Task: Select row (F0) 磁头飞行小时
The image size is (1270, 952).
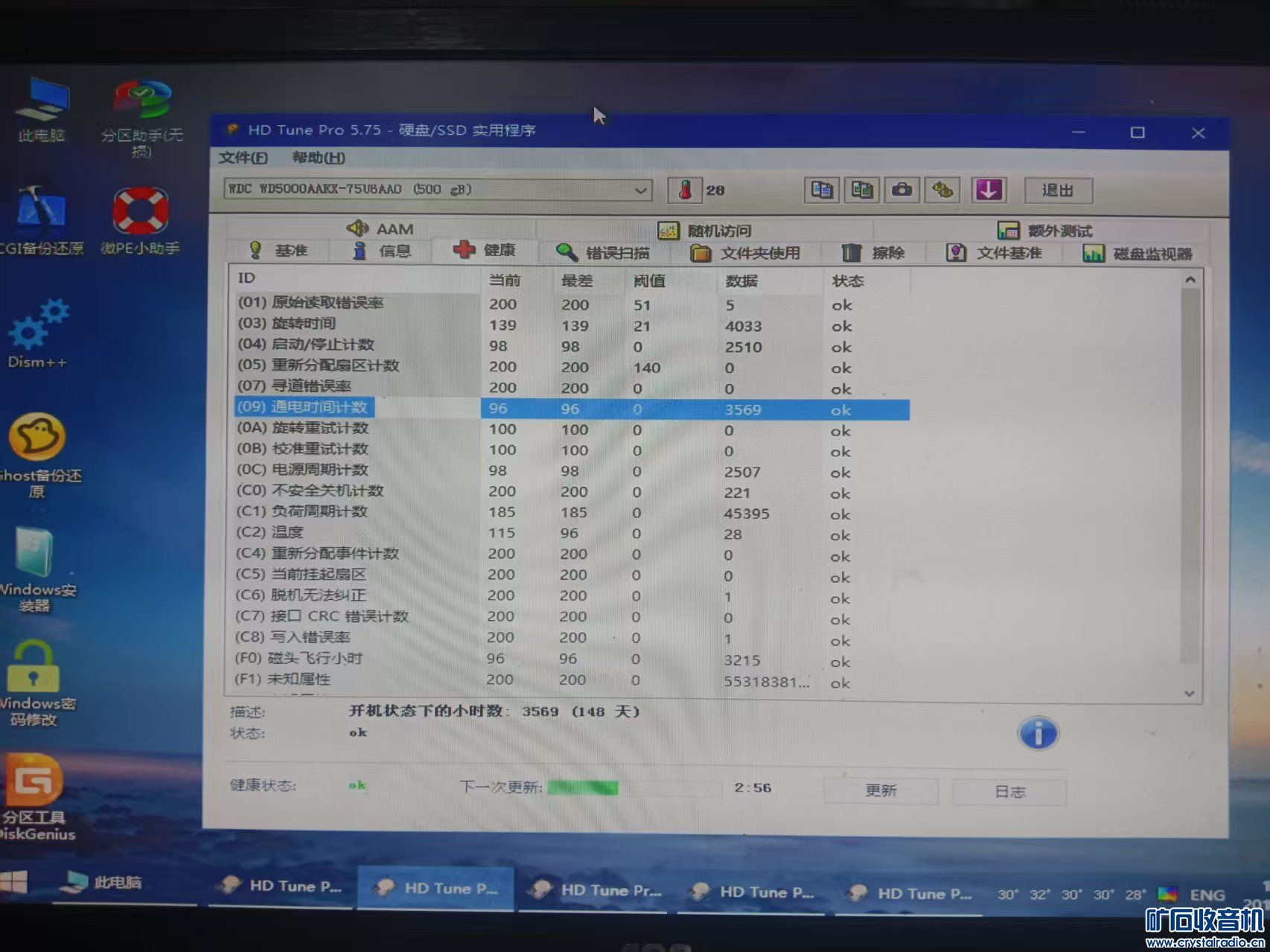Action: click(x=571, y=659)
